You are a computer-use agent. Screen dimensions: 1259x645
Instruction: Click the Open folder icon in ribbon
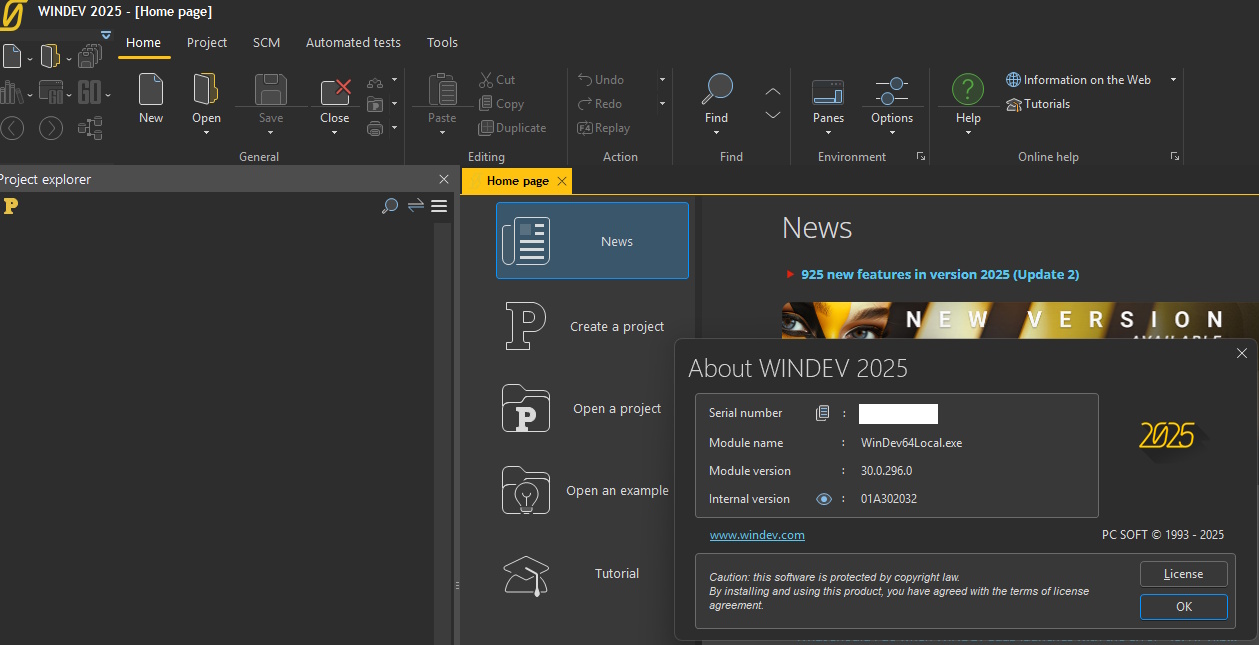[x=206, y=89]
